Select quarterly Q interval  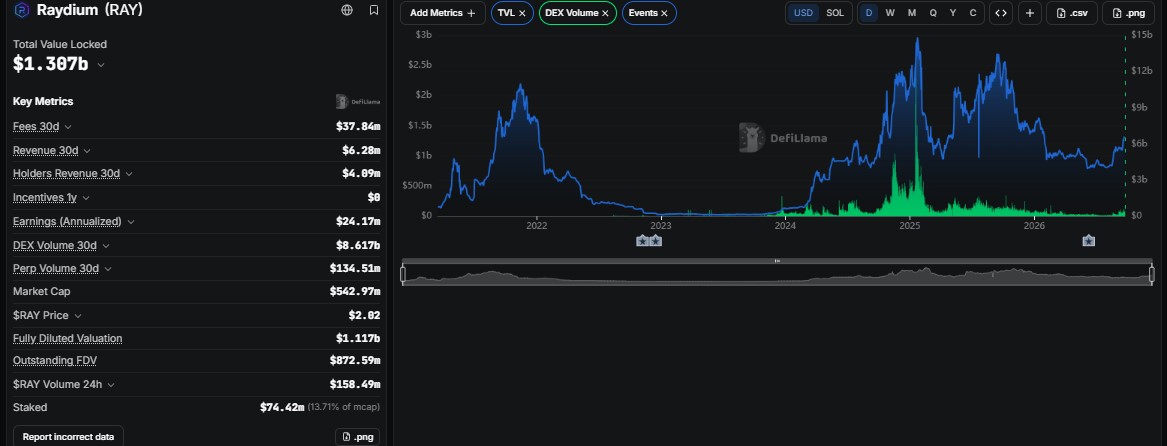[x=933, y=13]
